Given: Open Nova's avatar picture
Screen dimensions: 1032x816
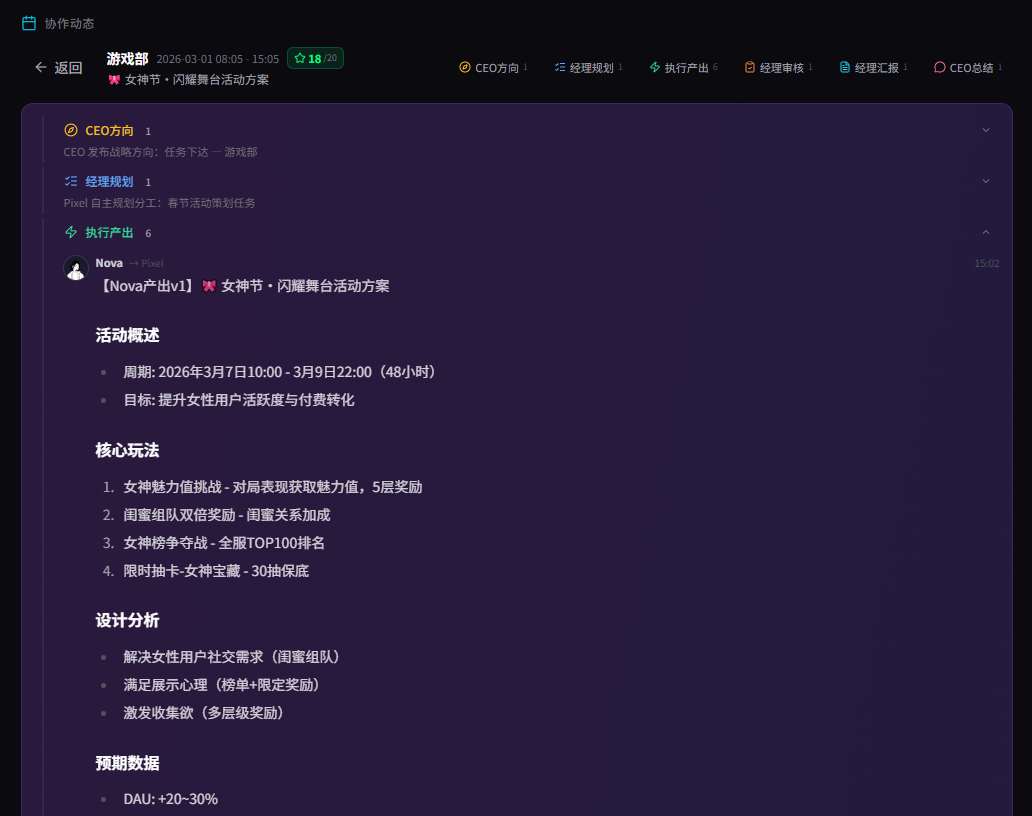Looking at the screenshot, I should (76, 268).
